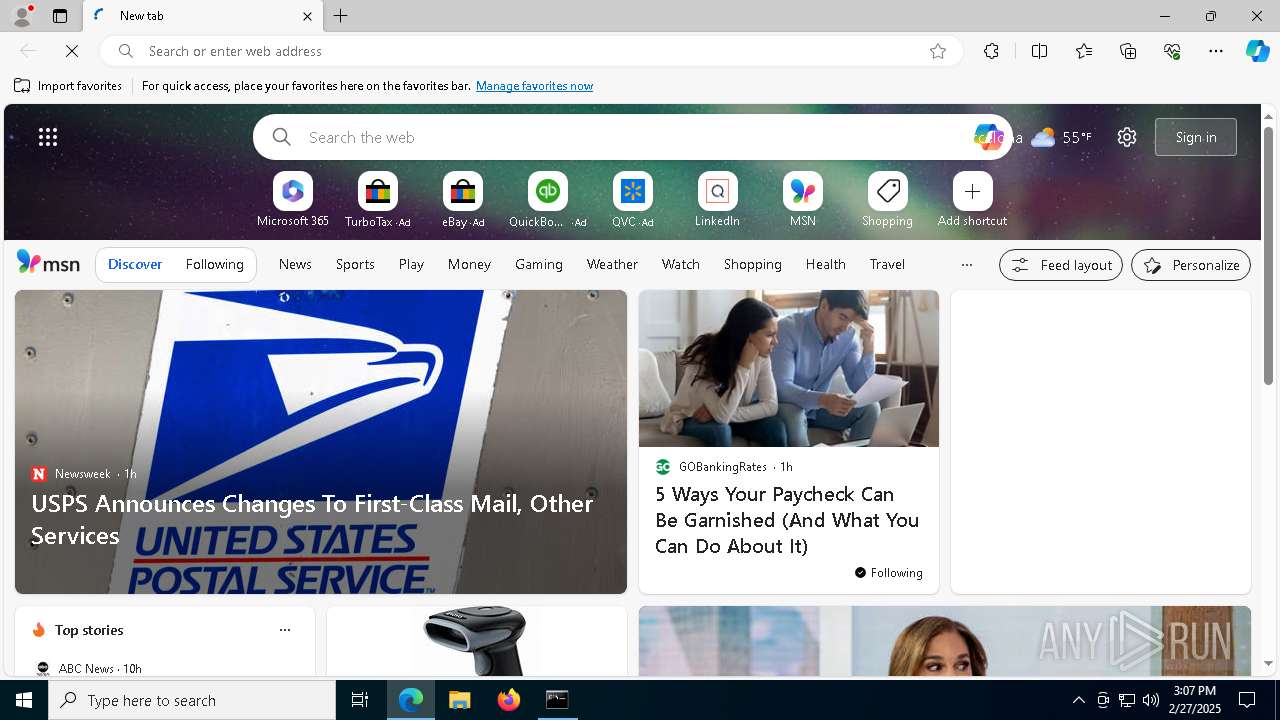
Task: Open the Sports category
Action: pos(355,264)
